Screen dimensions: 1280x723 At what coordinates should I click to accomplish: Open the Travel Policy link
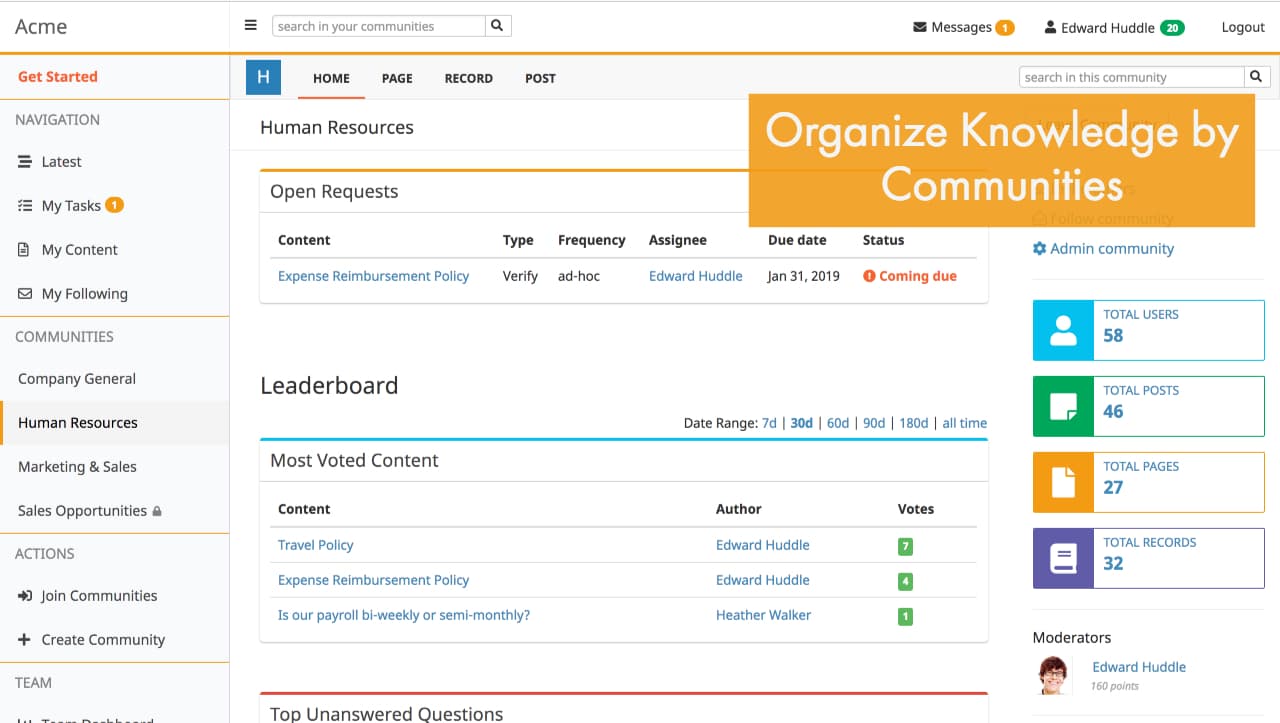(x=315, y=545)
